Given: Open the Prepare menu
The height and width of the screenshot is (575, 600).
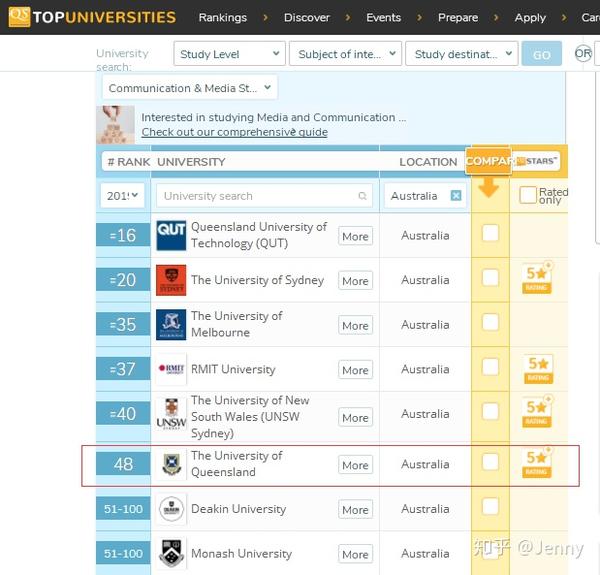Looking at the screenshot, I should (458, 18).
